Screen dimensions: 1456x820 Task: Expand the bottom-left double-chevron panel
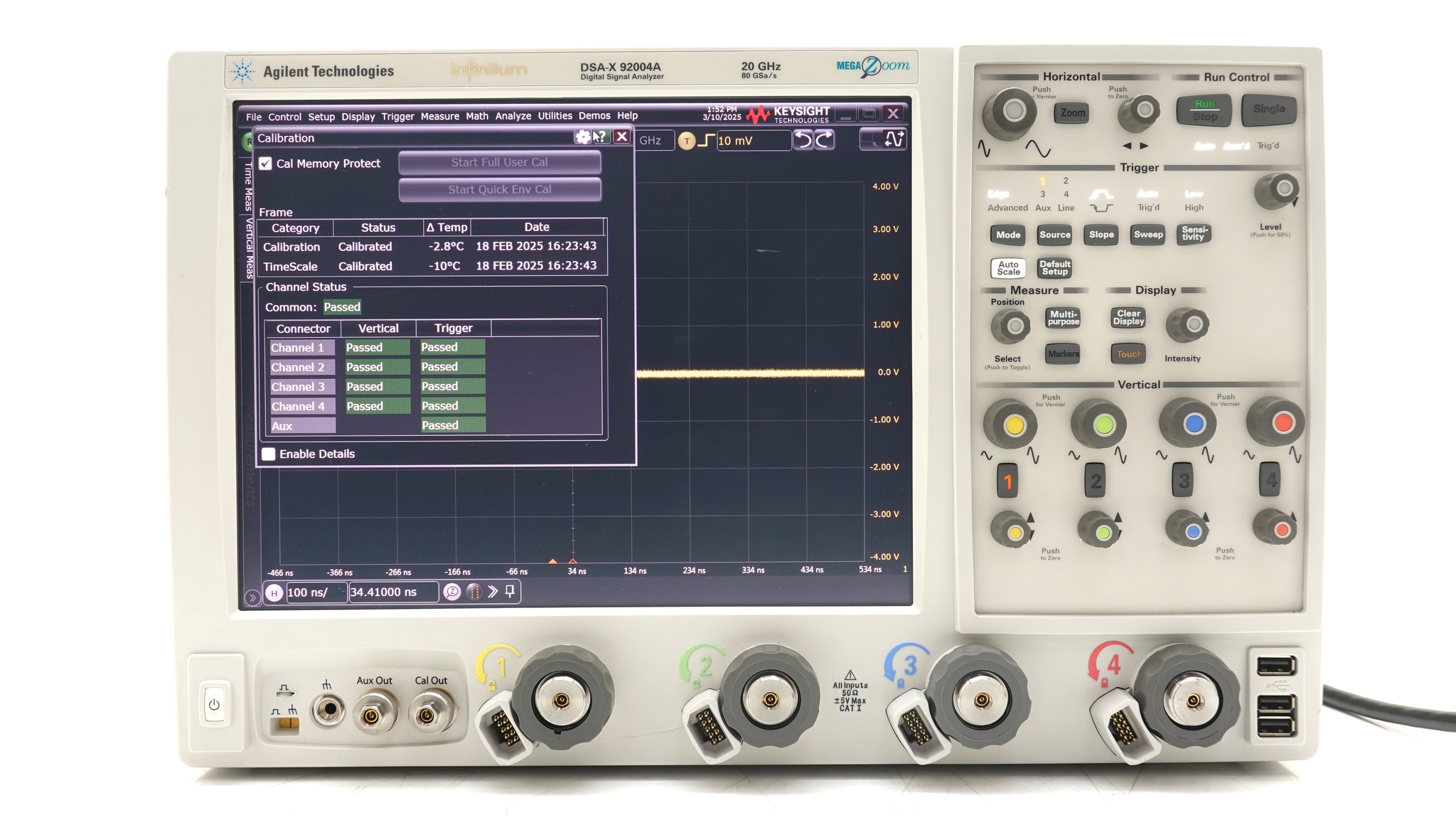[253, 597]
